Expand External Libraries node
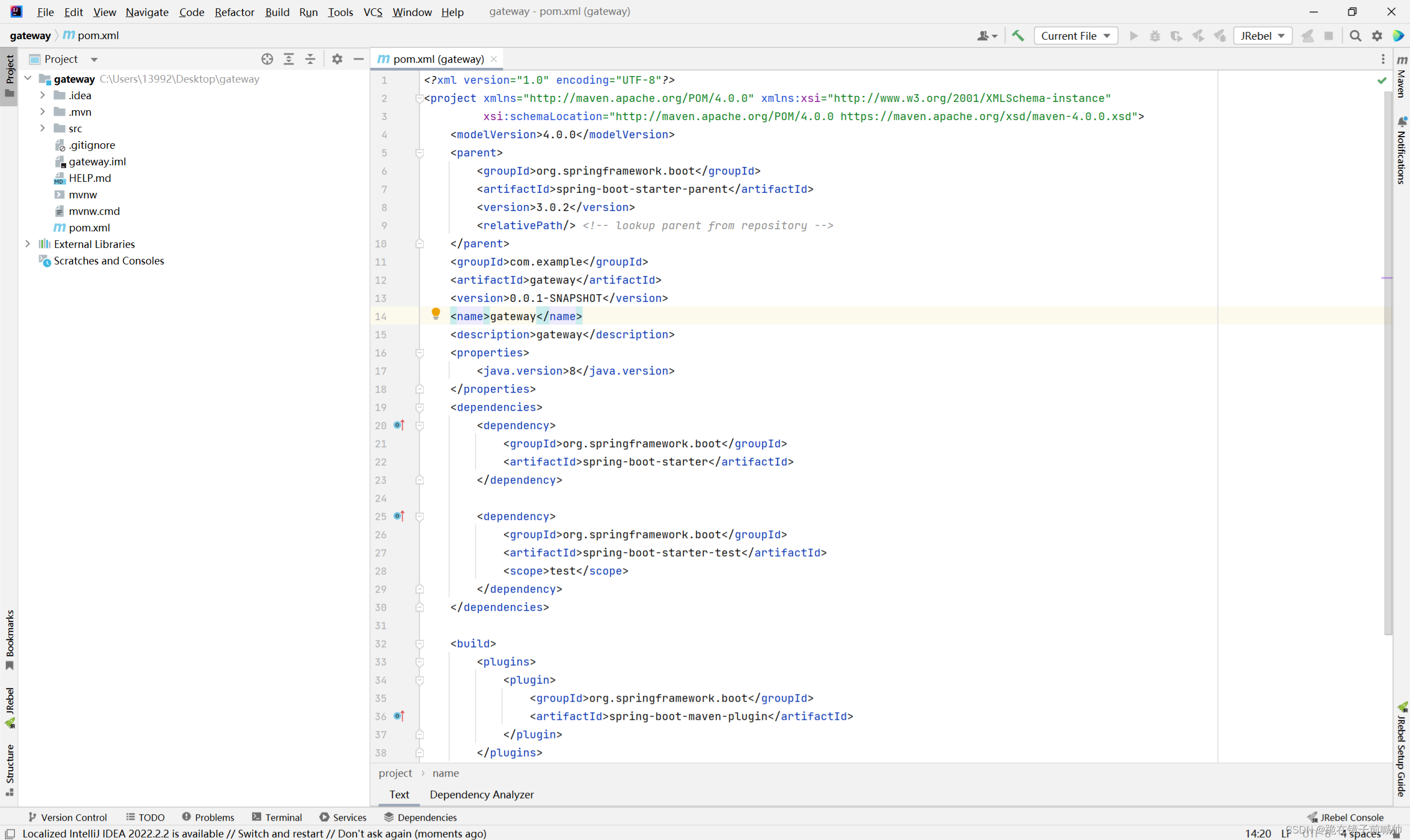 [x=28, y=244]
